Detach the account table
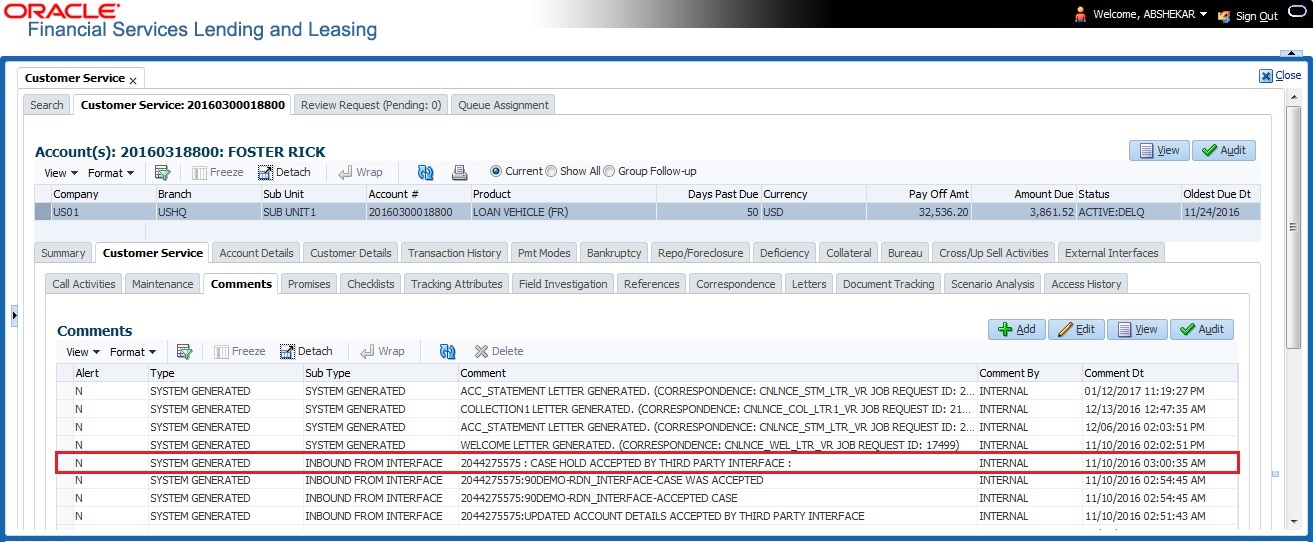Image resolution: width=1313 pixels, height=542 pixels. (285, 172)
